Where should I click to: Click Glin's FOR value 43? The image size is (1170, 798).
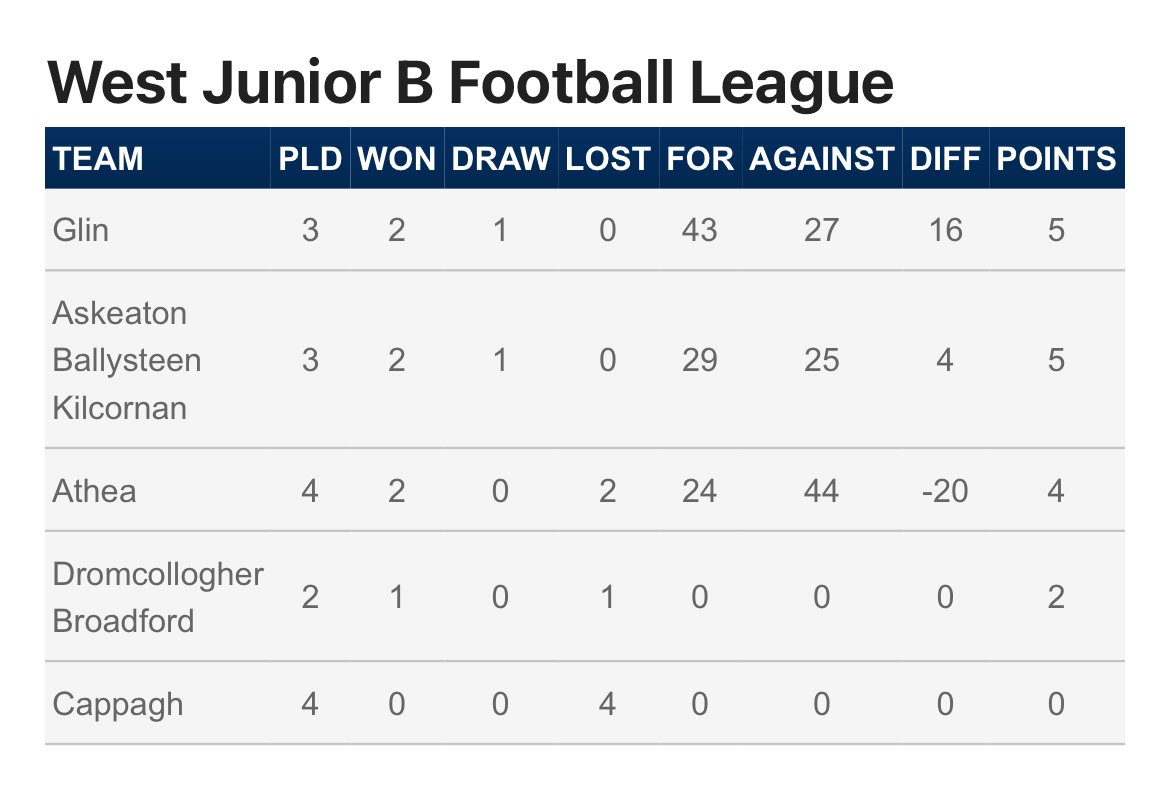click(699, 231)
